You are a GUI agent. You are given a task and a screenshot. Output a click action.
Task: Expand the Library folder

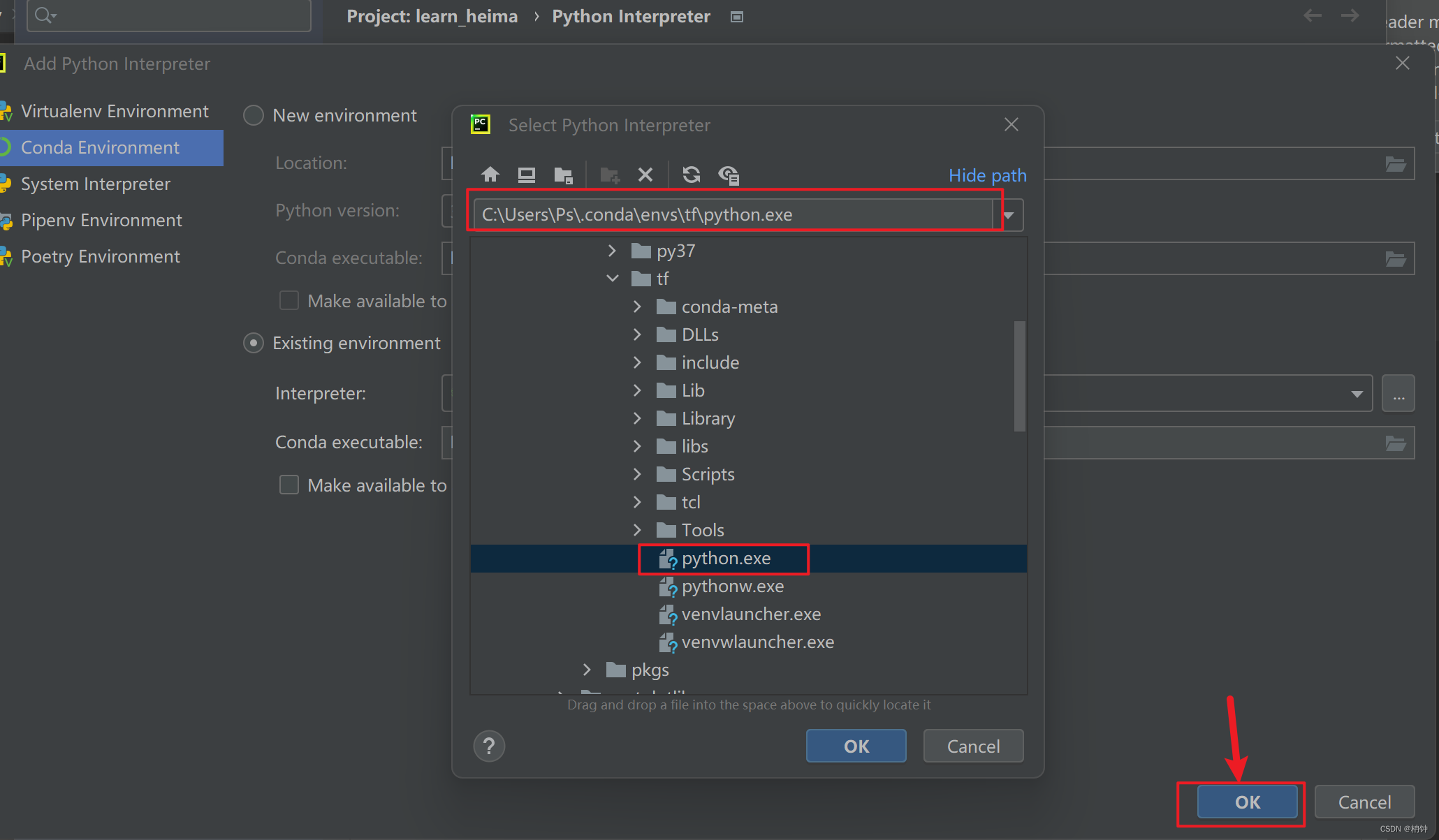[637, 418]
